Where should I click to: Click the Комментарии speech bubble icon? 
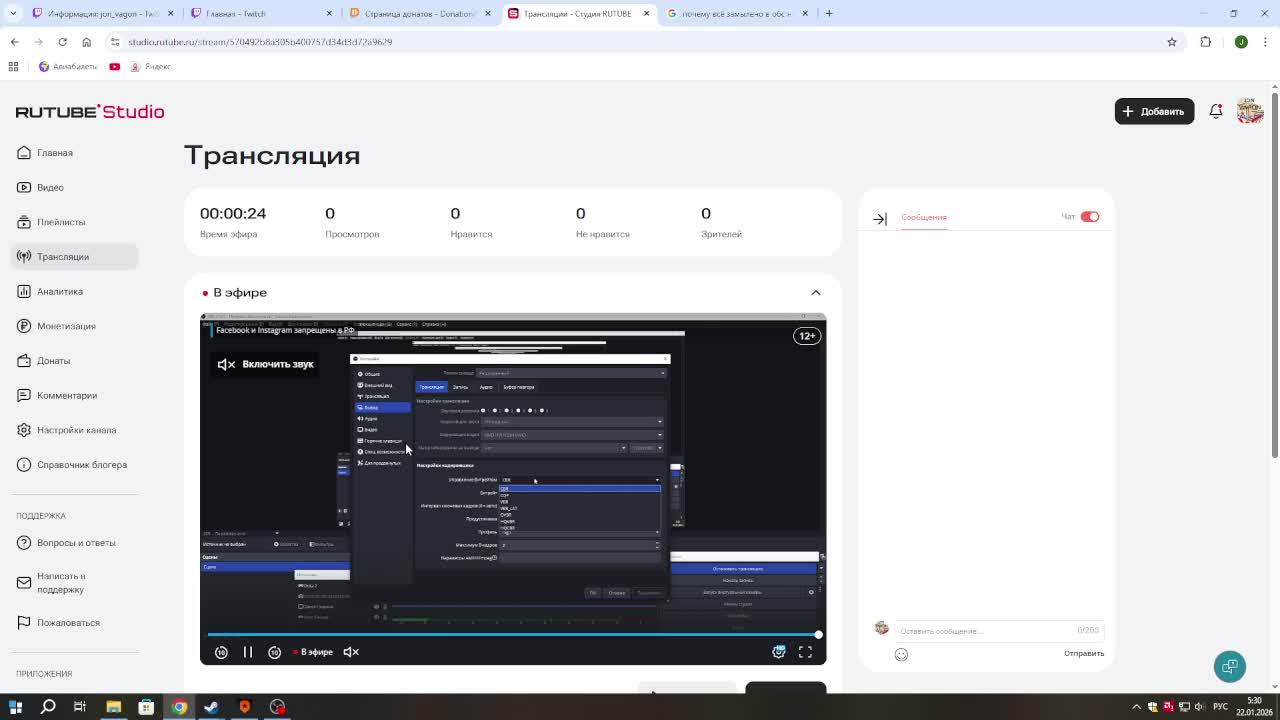[24, 395]
